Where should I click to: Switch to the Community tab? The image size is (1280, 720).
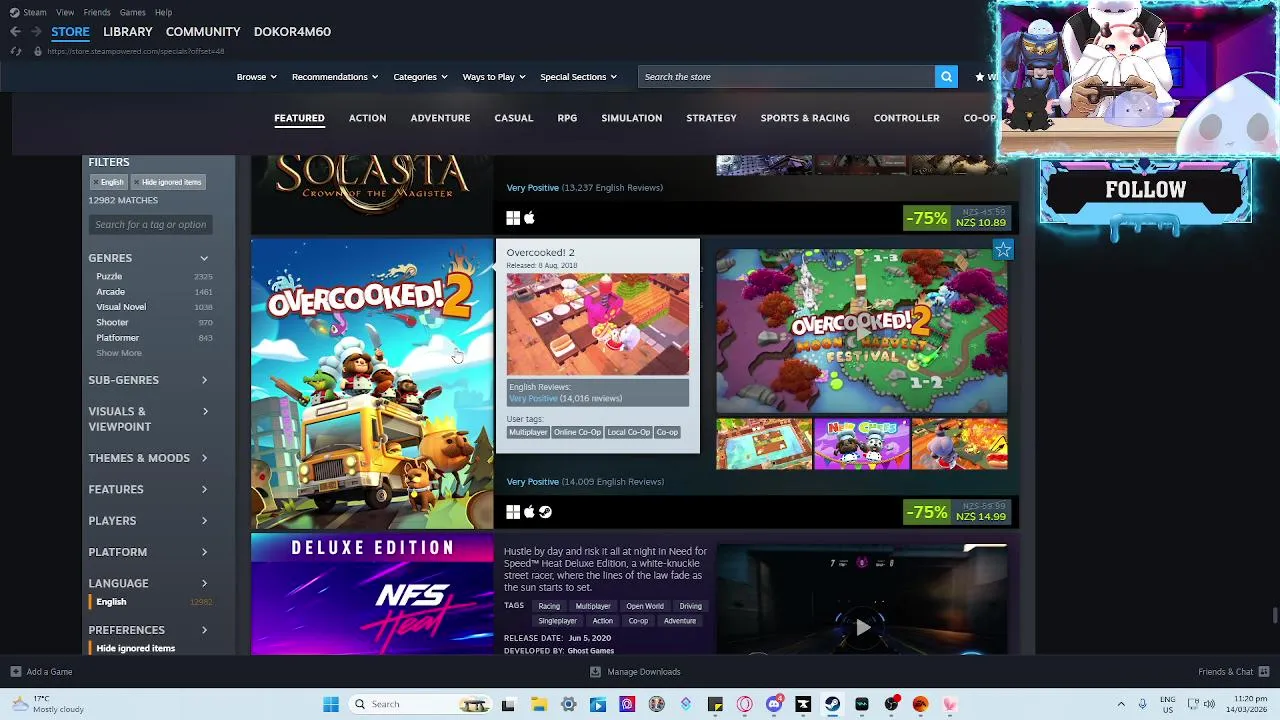[x=203, y=32]
